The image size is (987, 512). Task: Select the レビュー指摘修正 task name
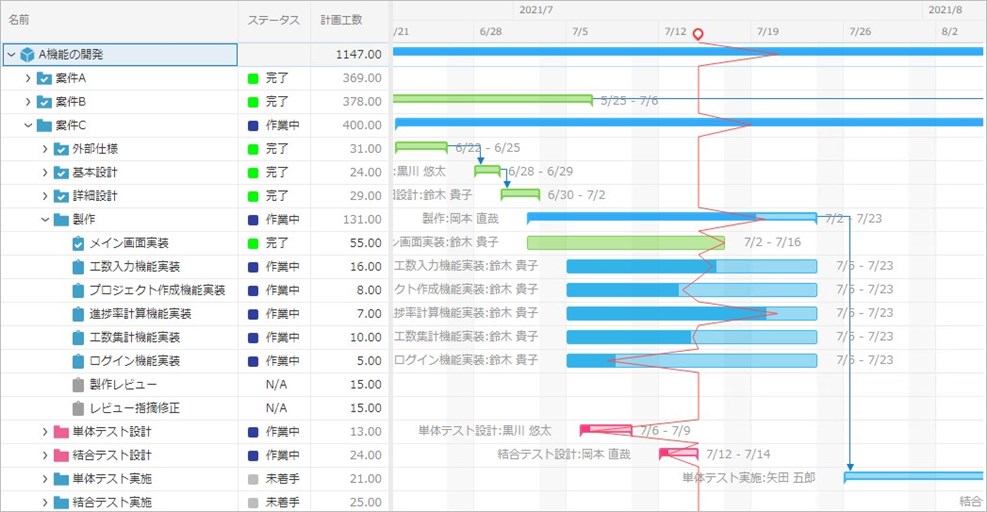click(135, 408)
